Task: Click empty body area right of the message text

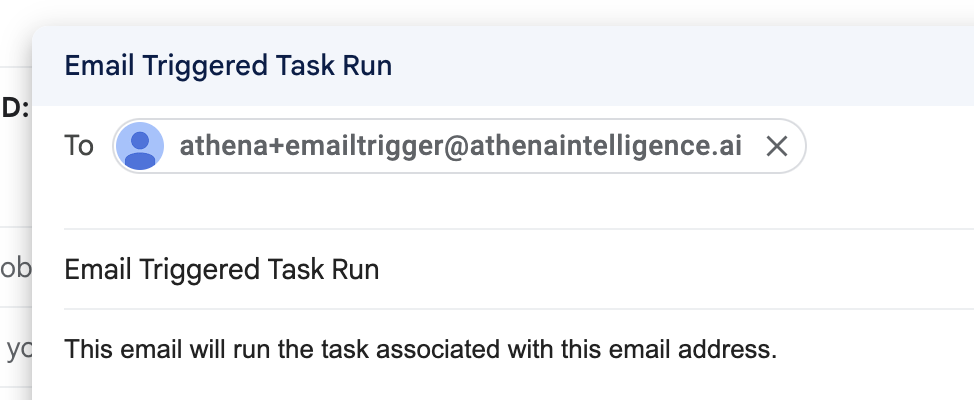Action: pos(876,349)
